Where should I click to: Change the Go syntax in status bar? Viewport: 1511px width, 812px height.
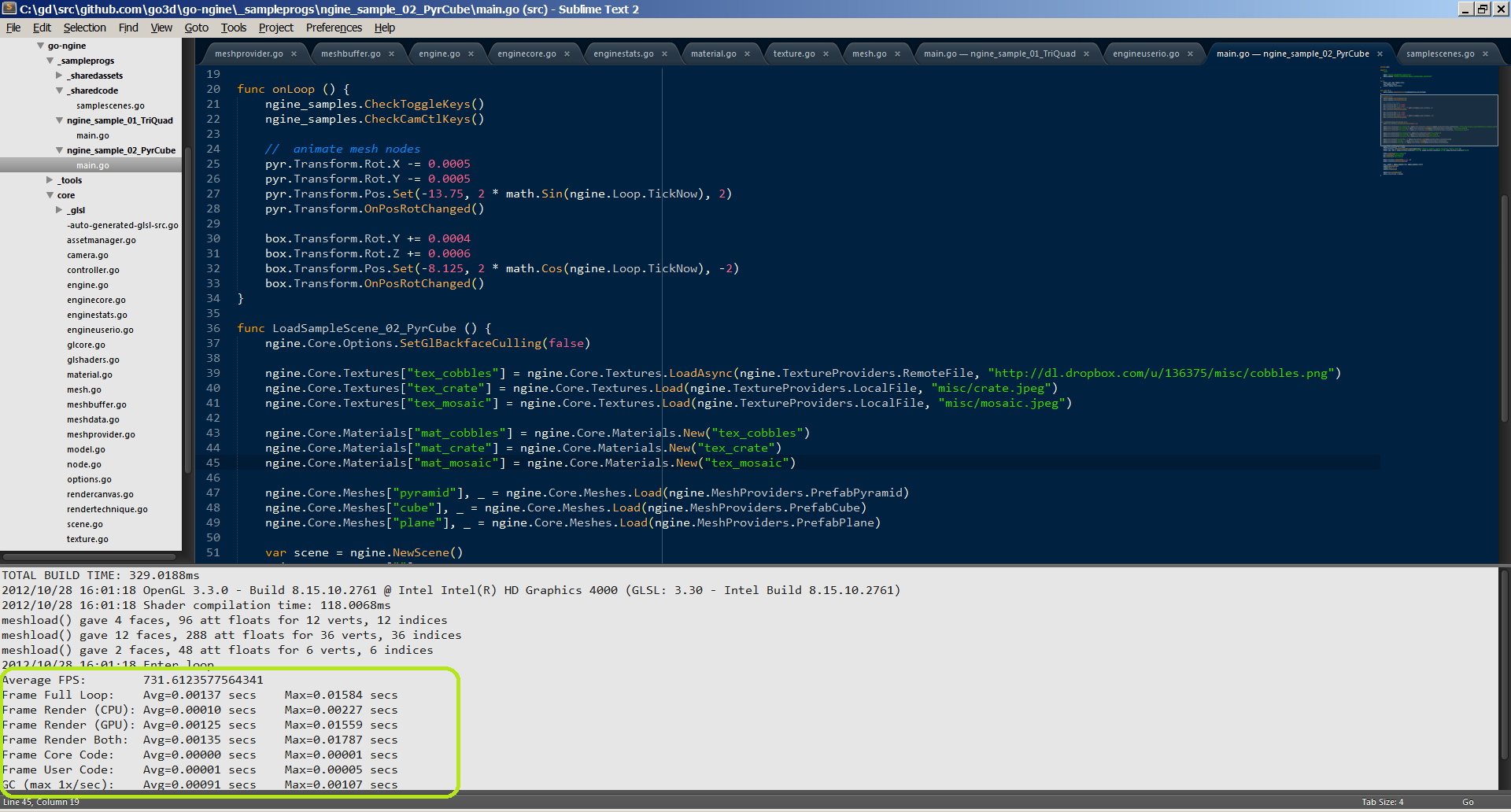point(1468,802)
